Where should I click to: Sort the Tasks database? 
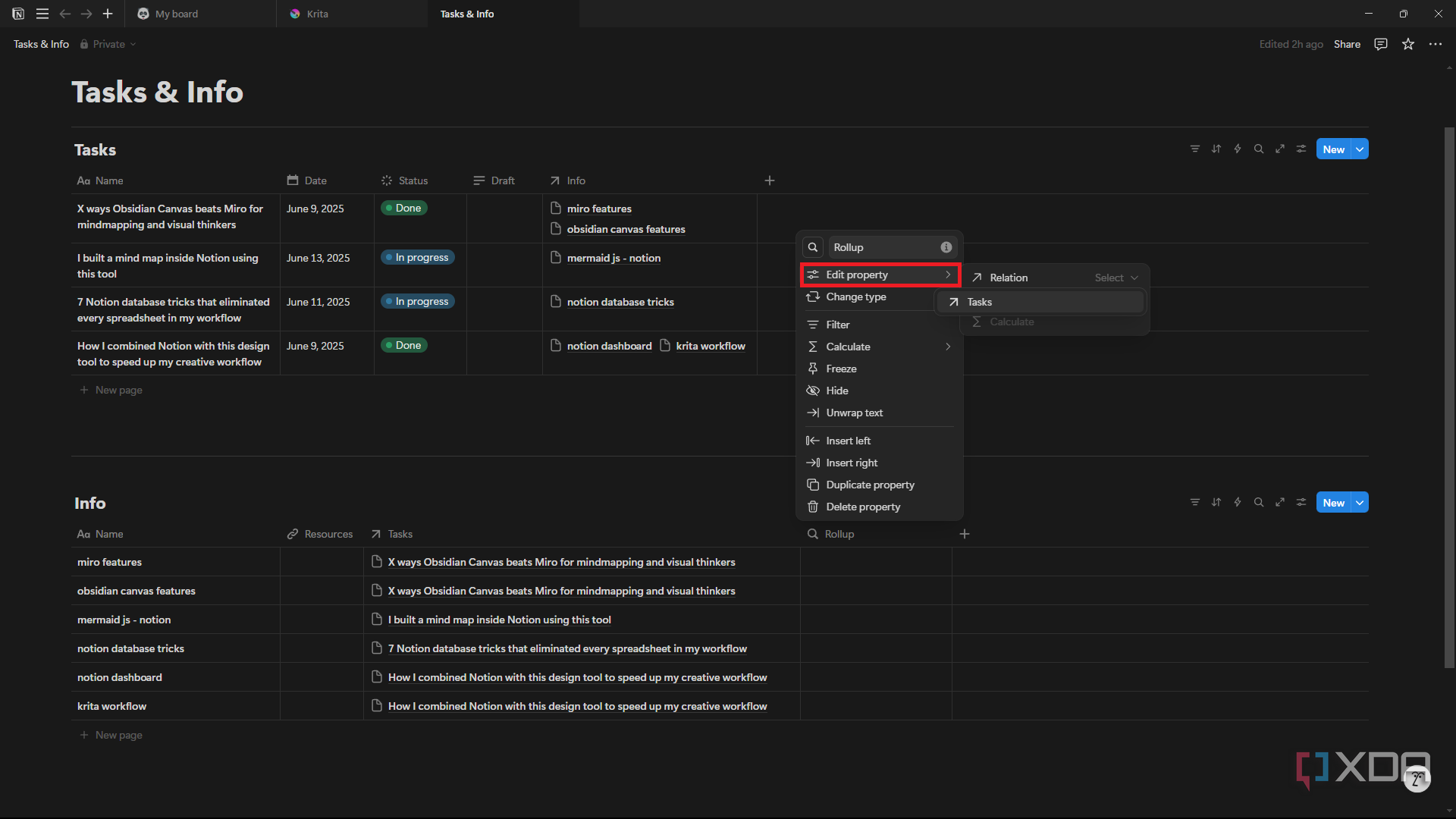(1216, 149)
